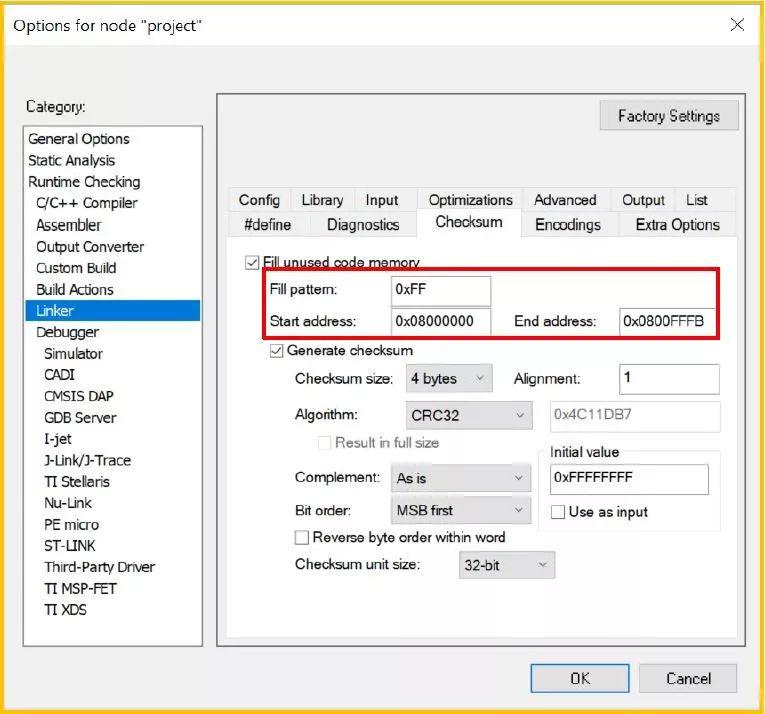Select ST-LINK in the Category list
This screenshot has height=714, width=765.
click(70, 546)
